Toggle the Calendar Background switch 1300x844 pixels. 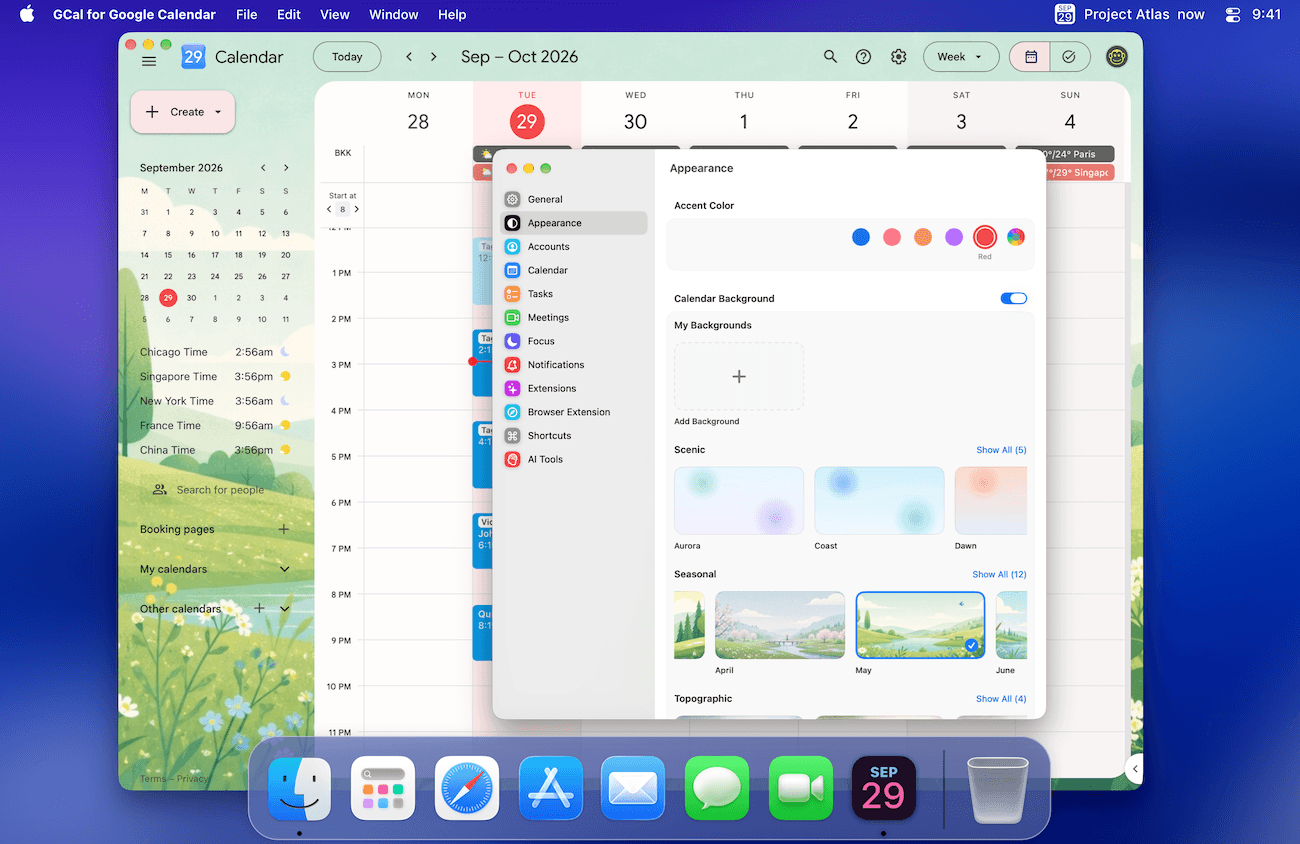coord(1013,298)
